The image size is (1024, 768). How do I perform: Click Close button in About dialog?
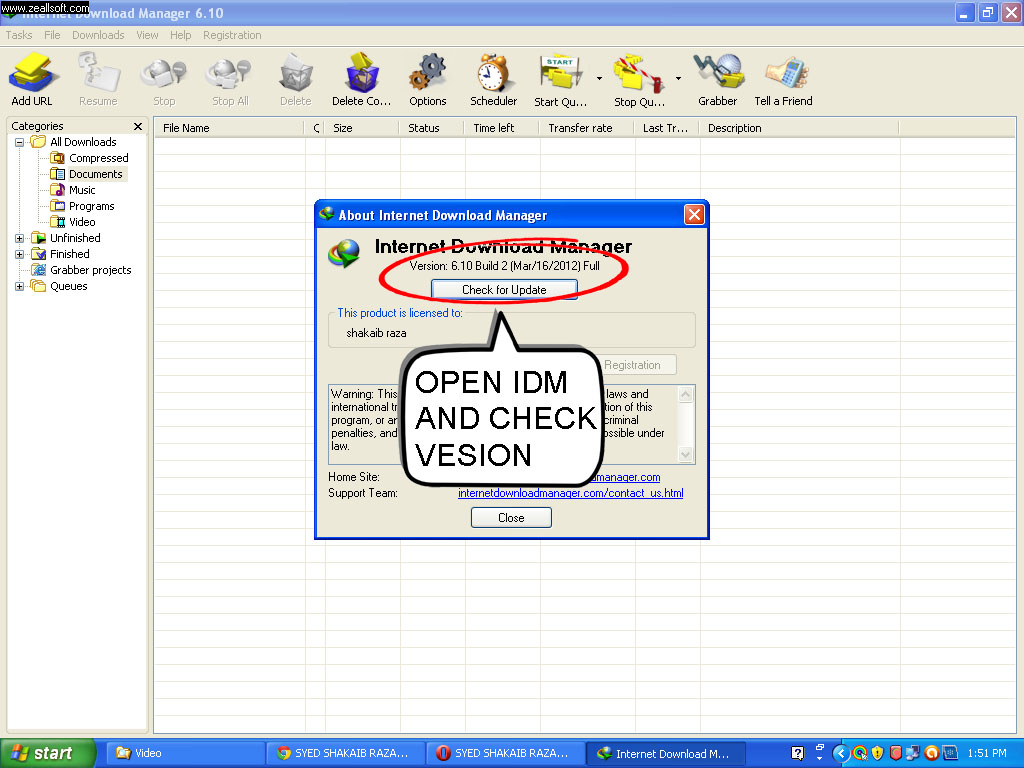coord(511,518)
